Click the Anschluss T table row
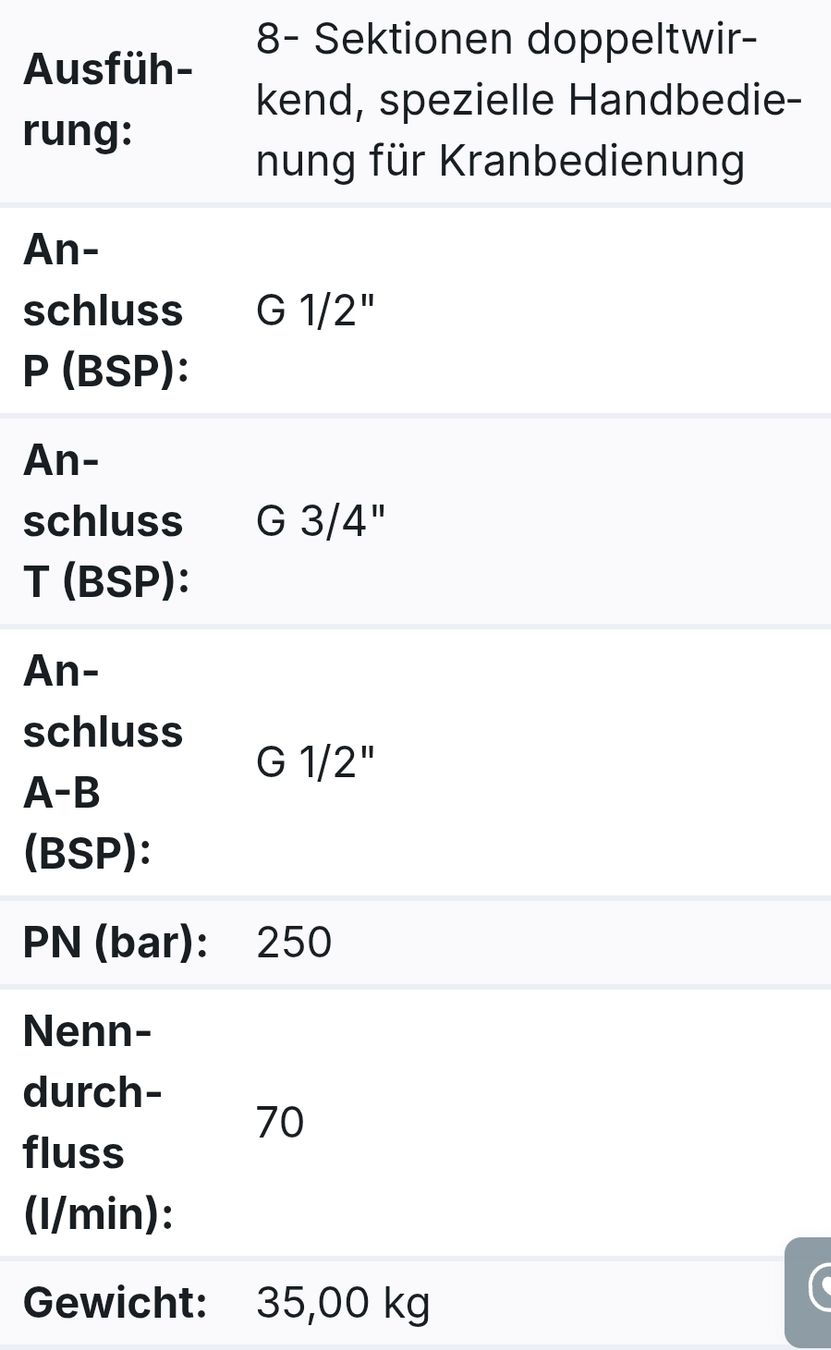The width and height of the screenshot is (831, 1350). click(415, 522)
